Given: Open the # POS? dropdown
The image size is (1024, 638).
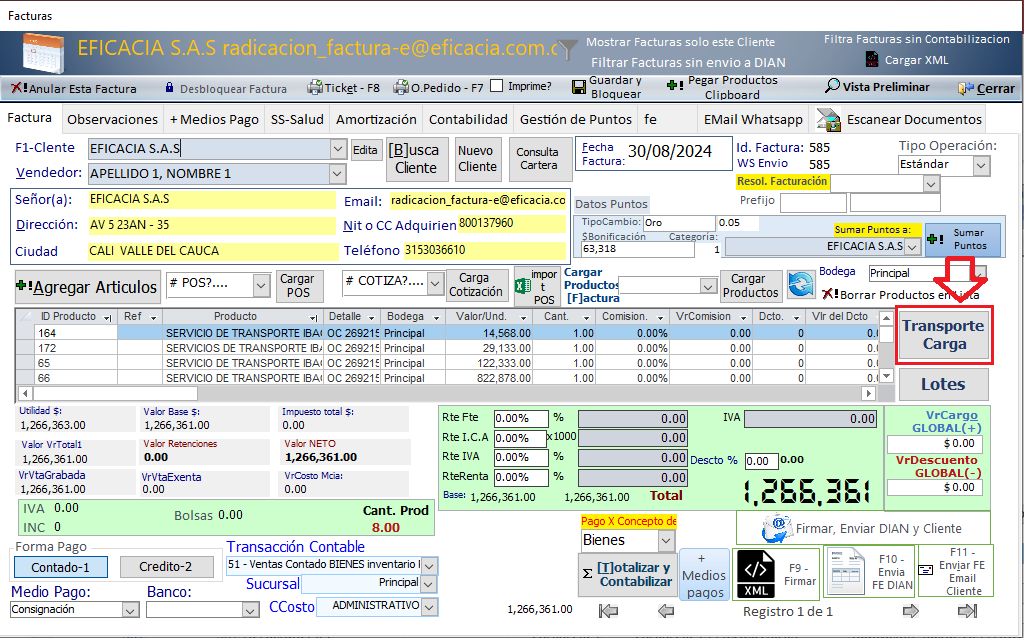Looking at the screenshot, I should [261, 285].
